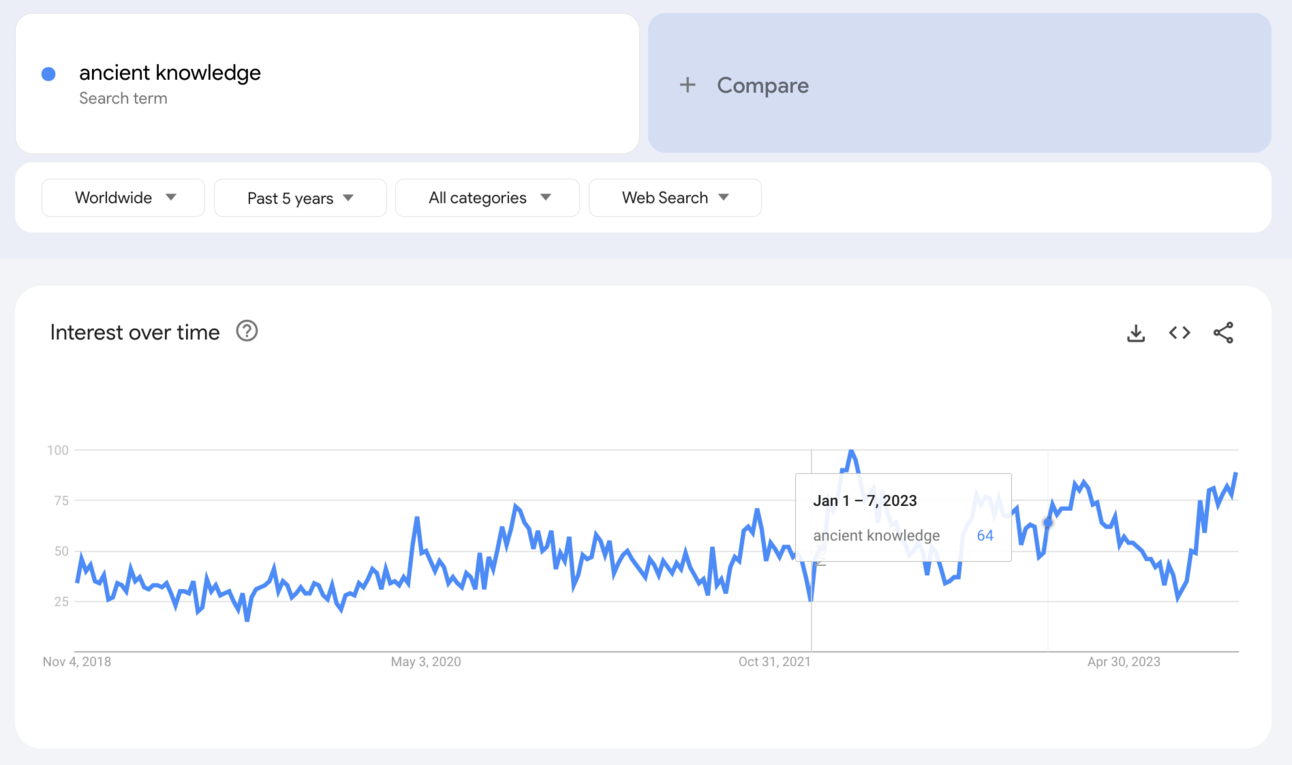This screenshot has height=765, width=1292.
Task: Click the embed code icon
Action: pos(1180,333)
